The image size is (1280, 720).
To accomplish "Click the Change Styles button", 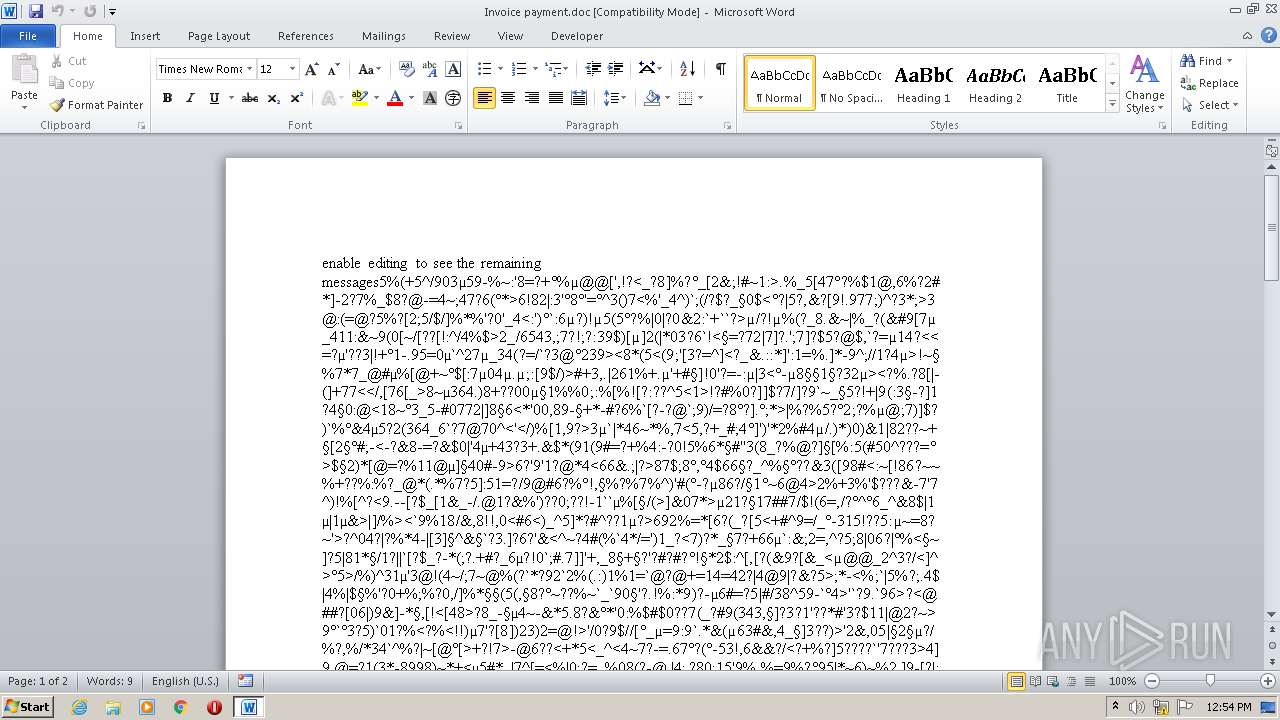I will coord(1144,84).
